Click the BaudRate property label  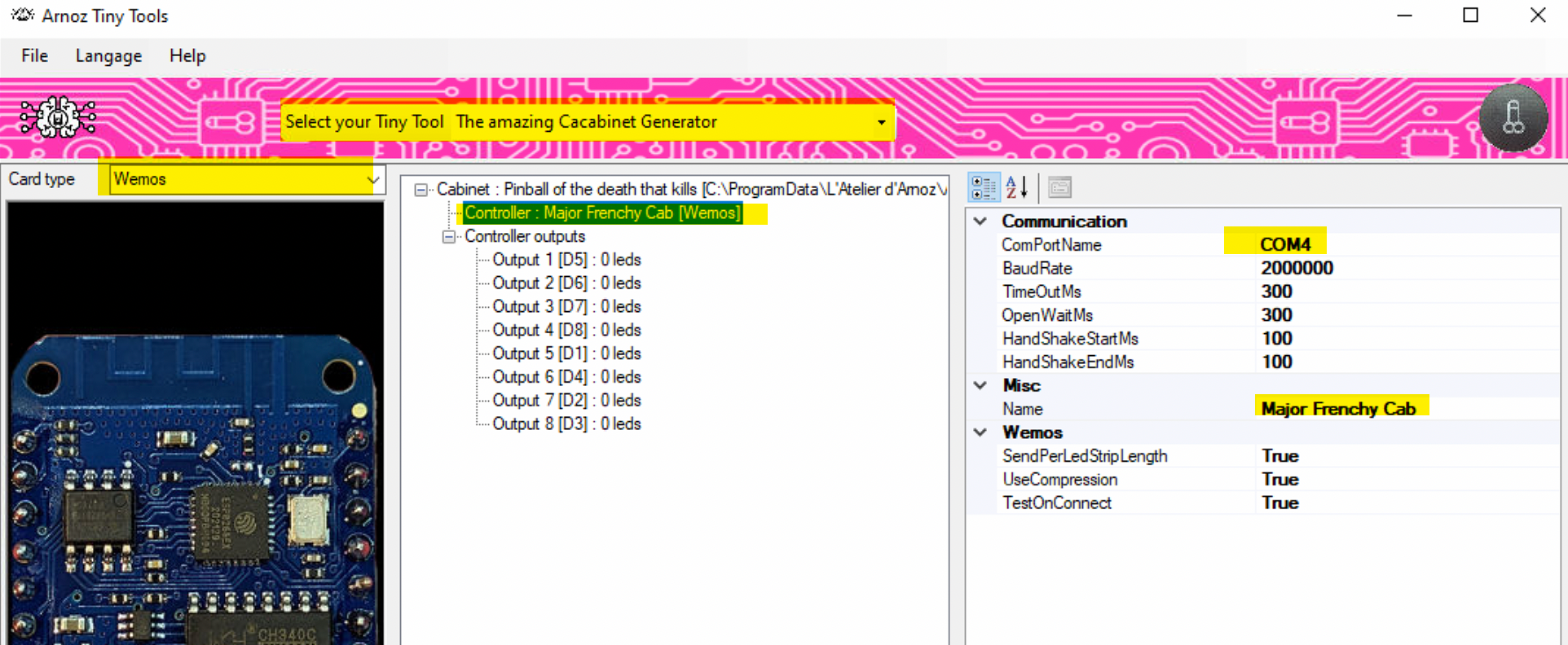tap(1037, 268)
